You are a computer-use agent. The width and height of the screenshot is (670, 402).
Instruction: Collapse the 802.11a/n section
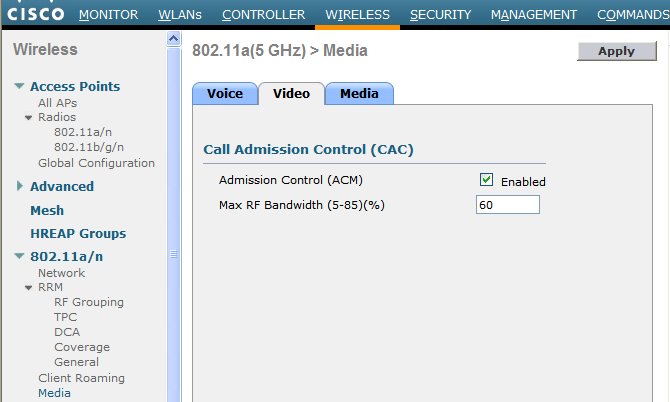[x=19, y=257]
